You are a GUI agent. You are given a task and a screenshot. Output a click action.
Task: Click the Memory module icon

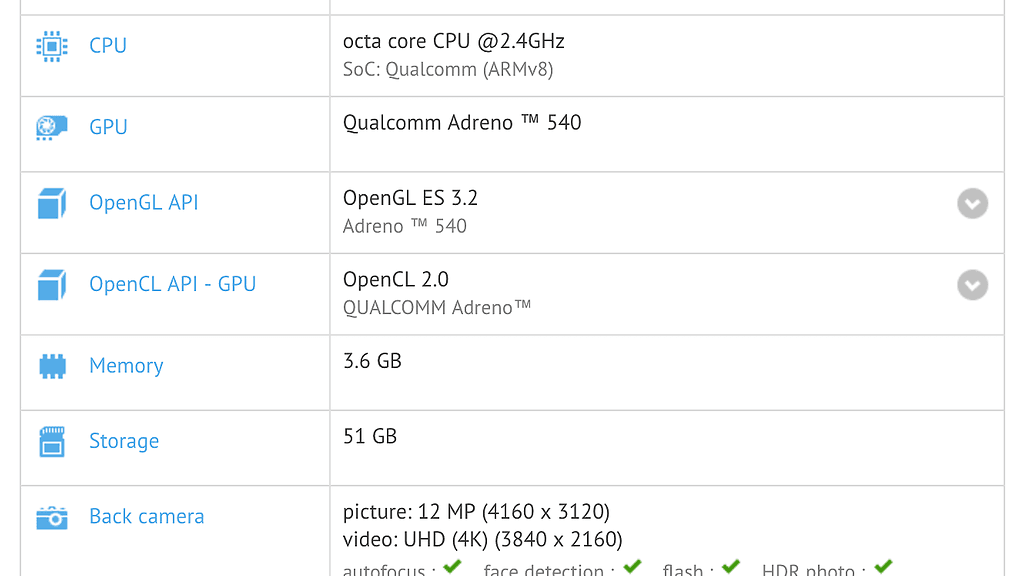[x=52, y=366]
